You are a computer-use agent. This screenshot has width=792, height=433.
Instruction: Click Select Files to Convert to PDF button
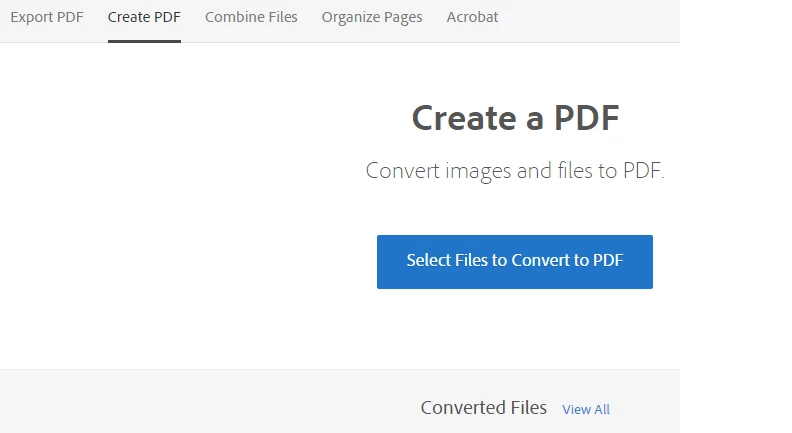(x=515, y=262)
